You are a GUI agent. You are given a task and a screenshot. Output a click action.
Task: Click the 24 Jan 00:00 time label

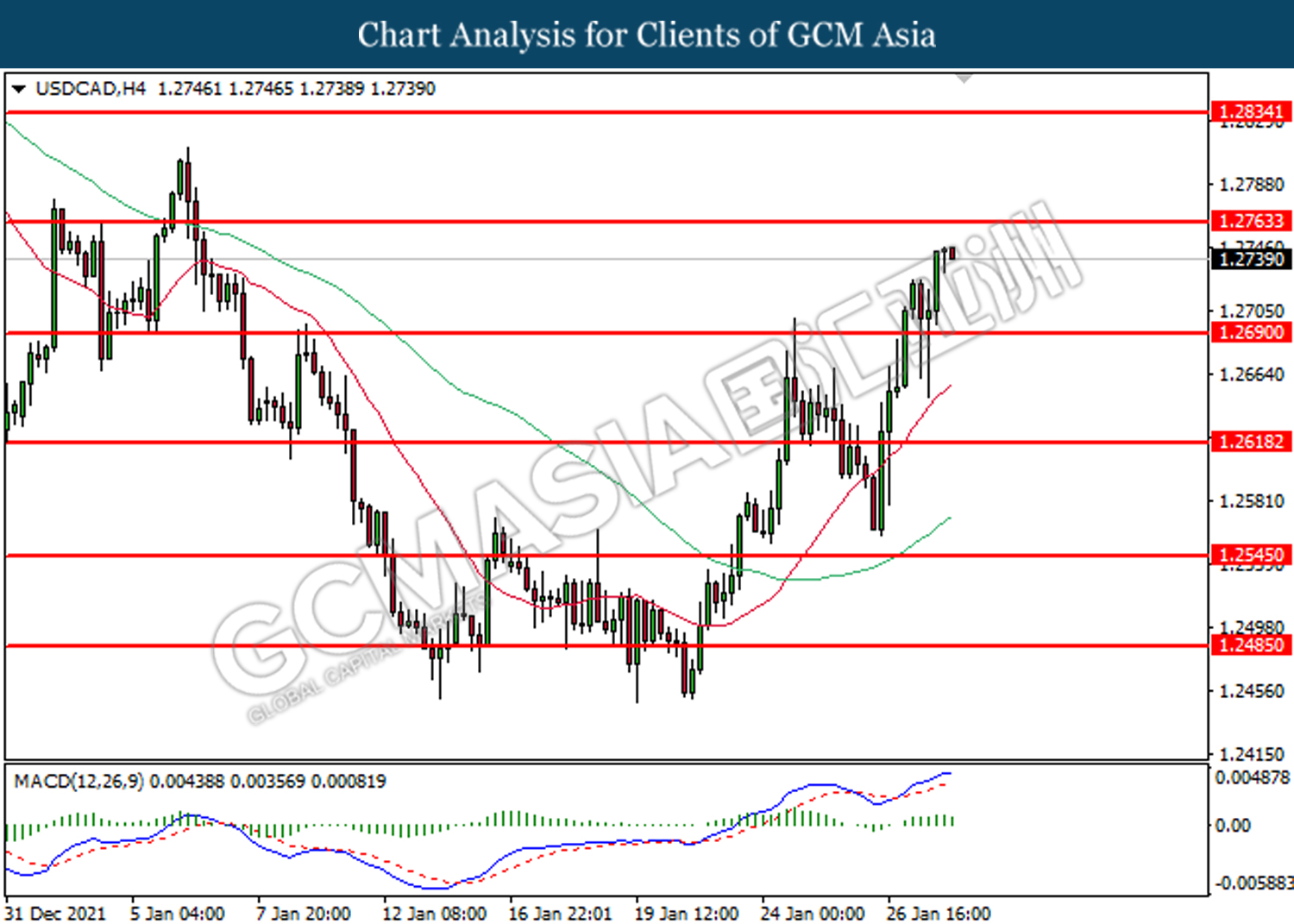[813, 913]
